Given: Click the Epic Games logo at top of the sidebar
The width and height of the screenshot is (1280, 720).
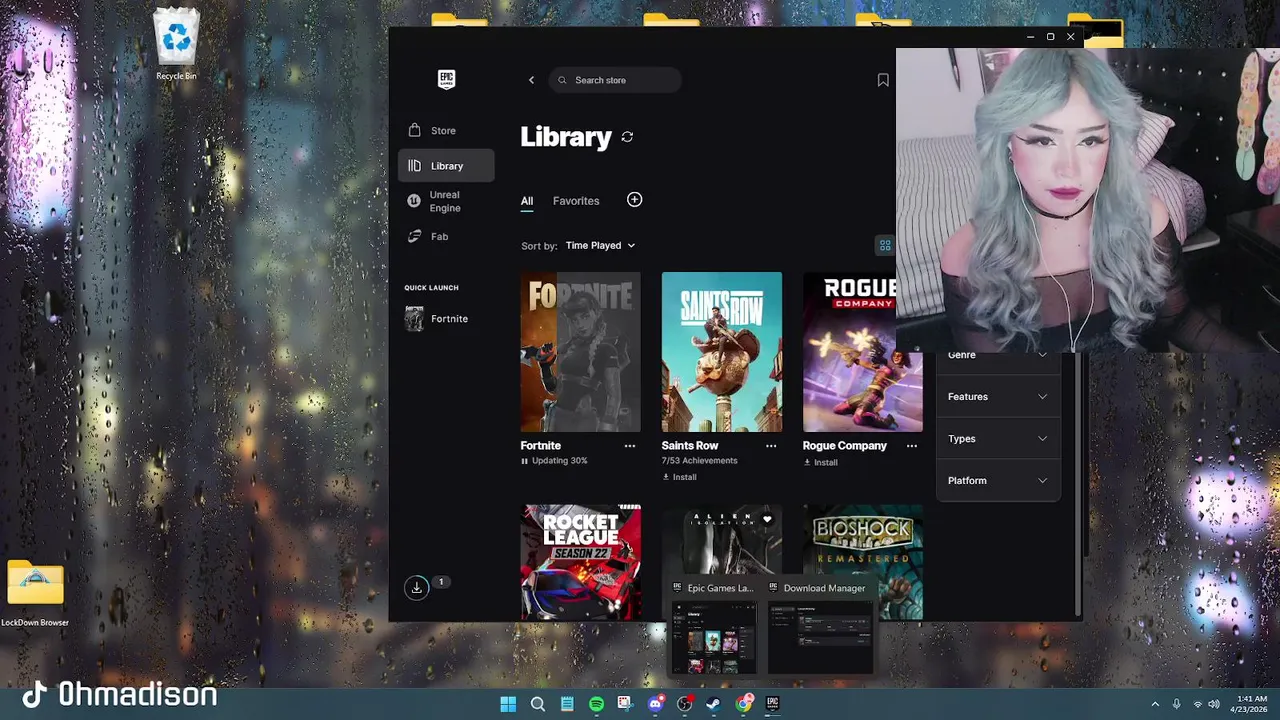Looking at the screenshot, I should coord(447,80).
